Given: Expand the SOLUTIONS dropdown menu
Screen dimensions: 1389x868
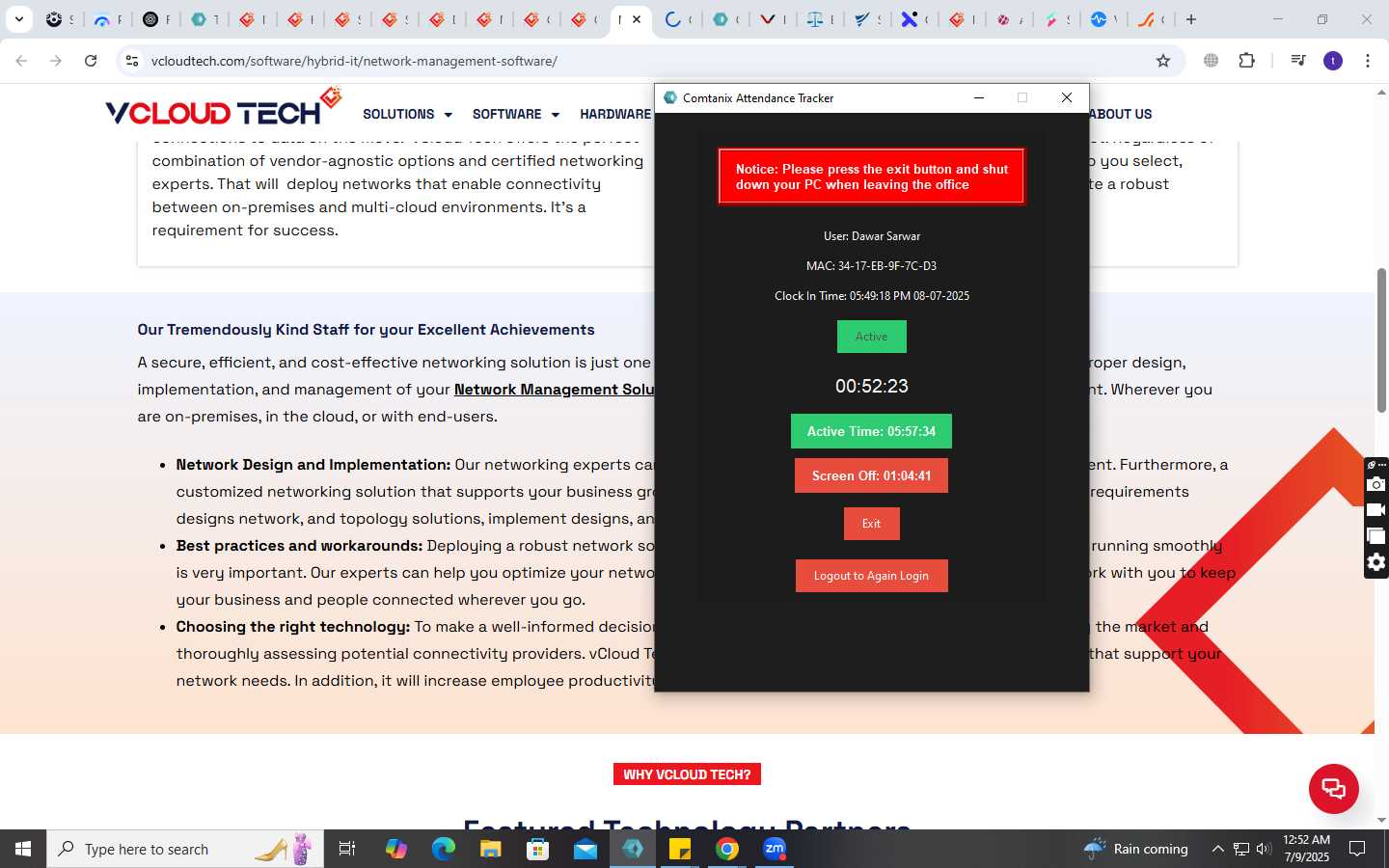Looking at the screenshot, I should (407, 114).
